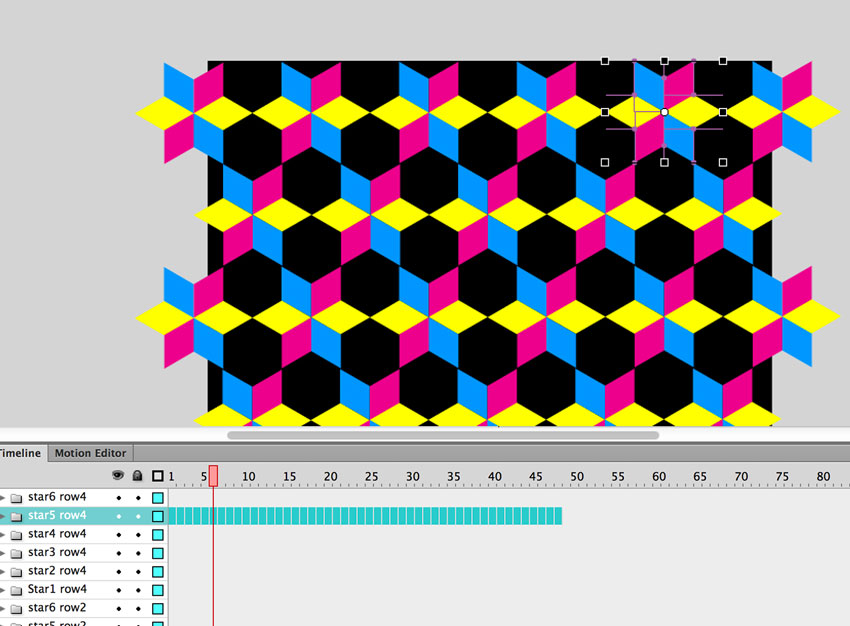Click the top-middle transform handle of selection
This screenshot has width=850, height=626.
pyautogui.click(x=664, y=61)
